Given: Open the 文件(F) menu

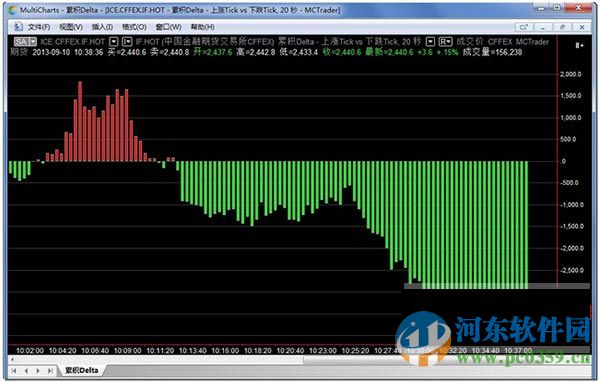Looking at the screenshot, I should coord(39,27).
